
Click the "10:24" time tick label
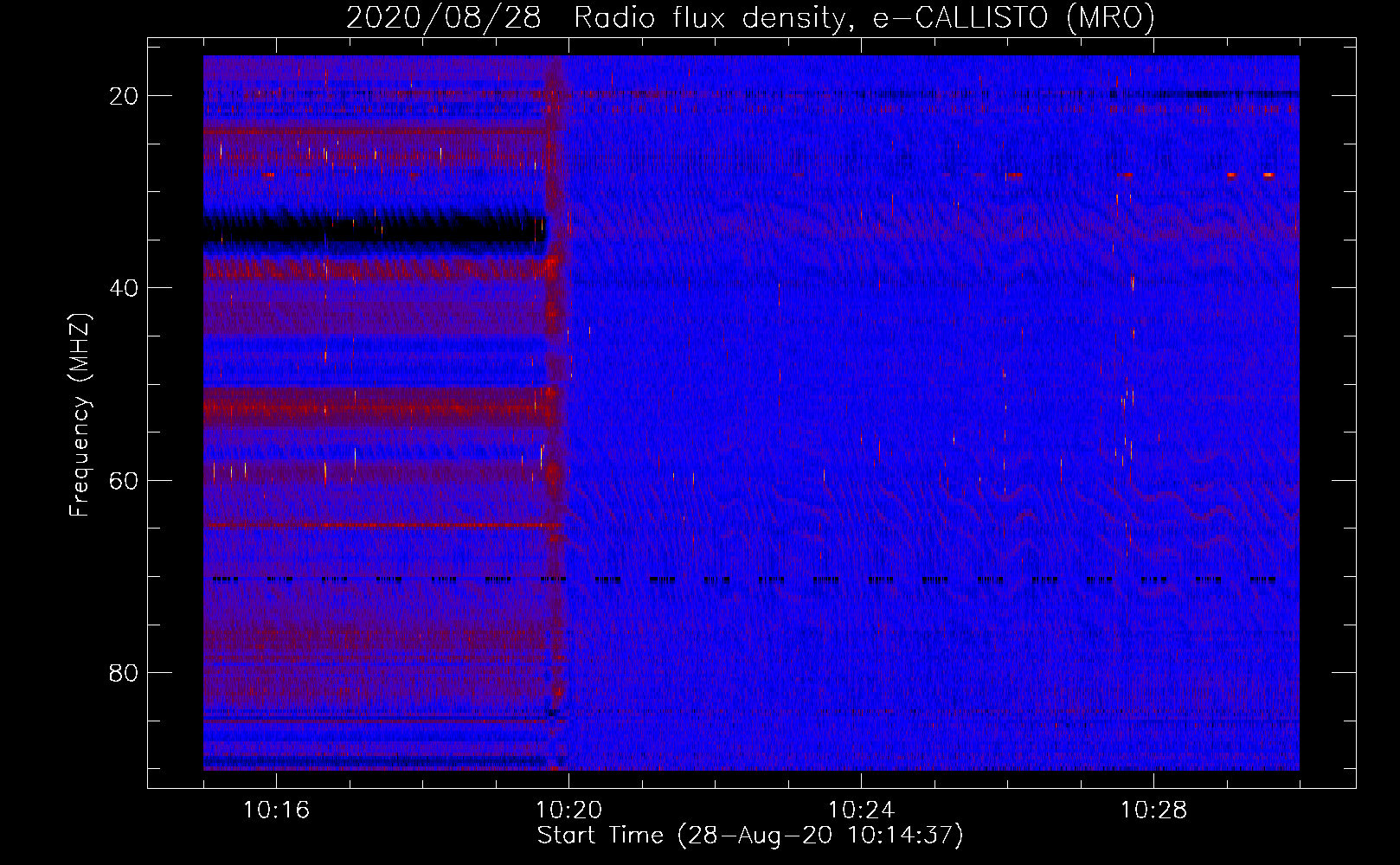tap(861, 811)
